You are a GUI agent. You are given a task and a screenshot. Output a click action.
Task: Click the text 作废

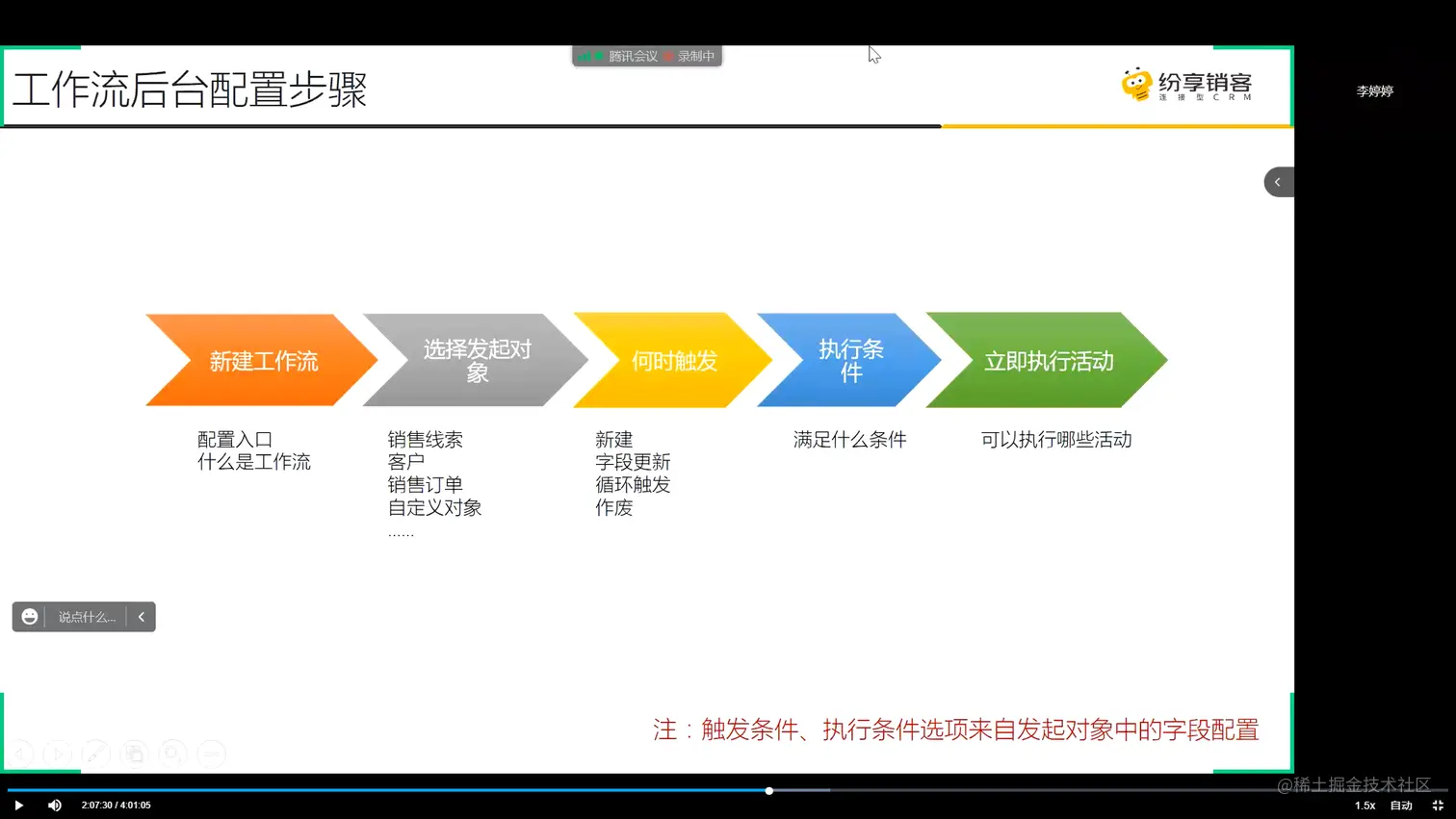coord(614,508)
